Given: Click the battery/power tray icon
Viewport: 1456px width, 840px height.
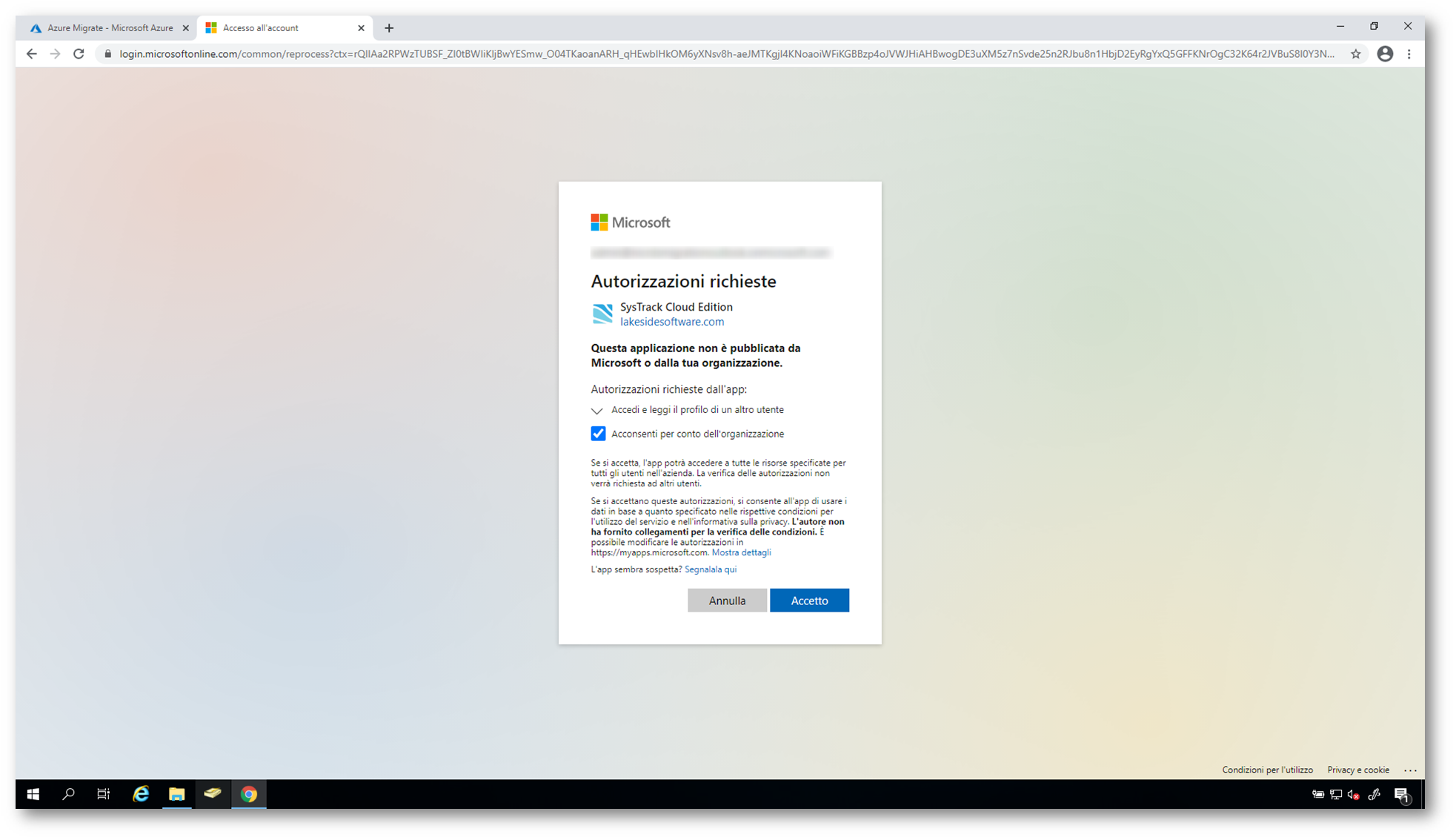Looking at the screenshot, I should pyautogui.click(x=1317, y=795).
